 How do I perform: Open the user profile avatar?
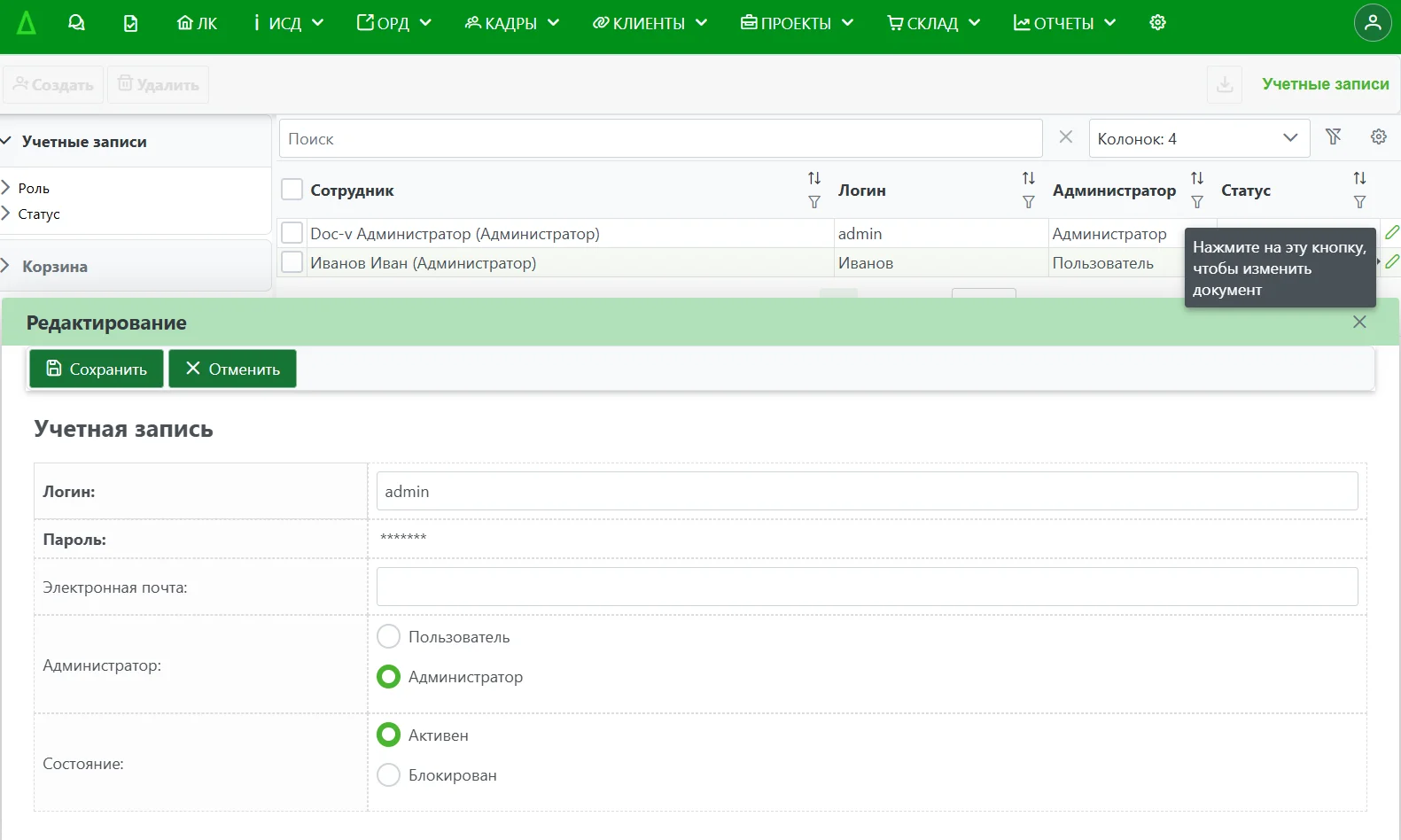[1373, 23]
